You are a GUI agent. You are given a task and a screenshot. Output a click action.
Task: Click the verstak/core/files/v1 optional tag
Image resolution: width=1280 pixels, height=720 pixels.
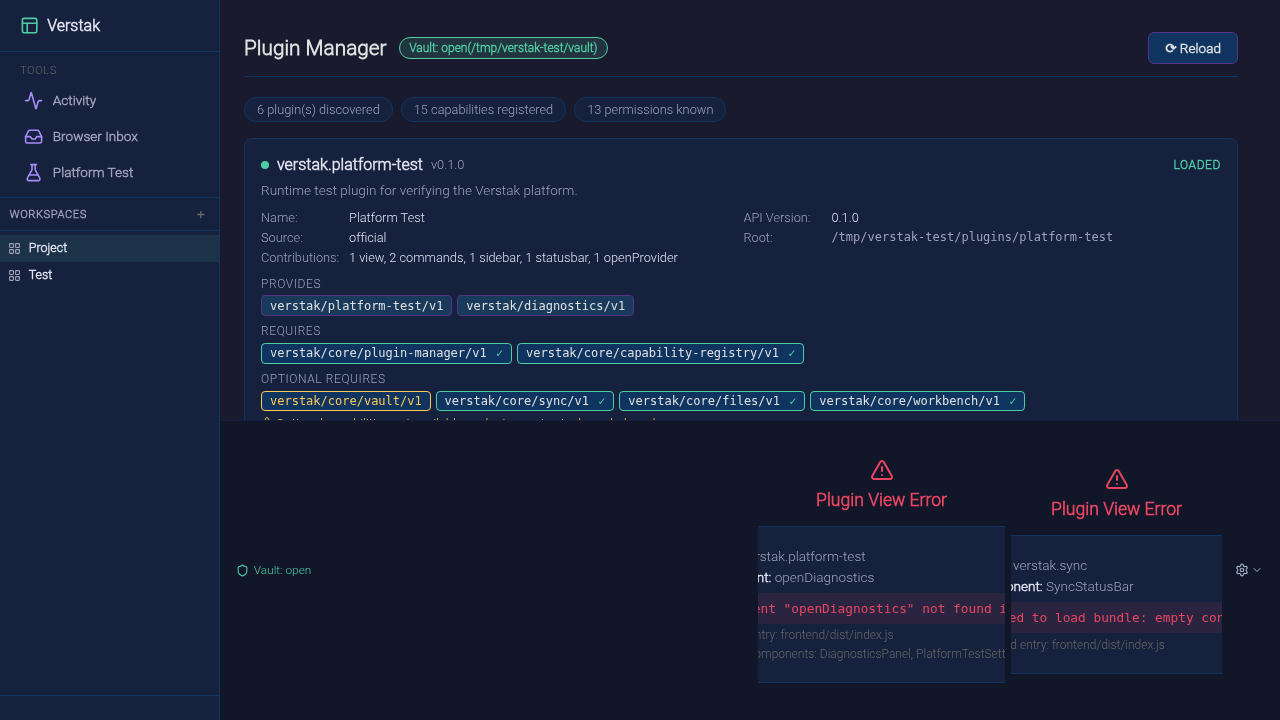(712, 401)
